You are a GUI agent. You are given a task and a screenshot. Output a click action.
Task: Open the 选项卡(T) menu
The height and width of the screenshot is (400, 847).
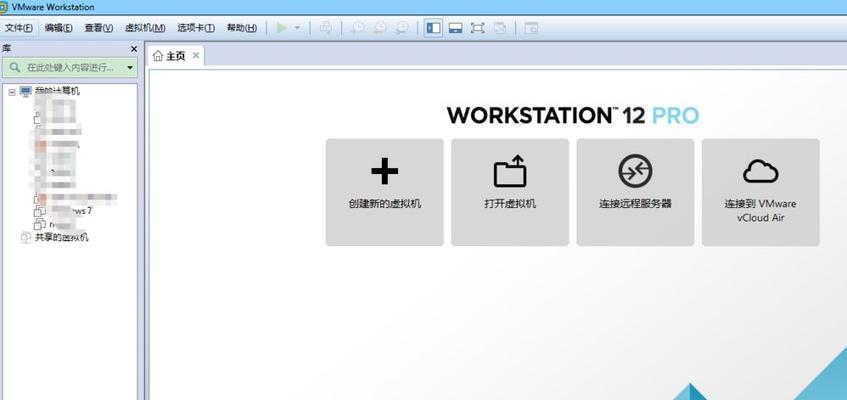(196, 28)
